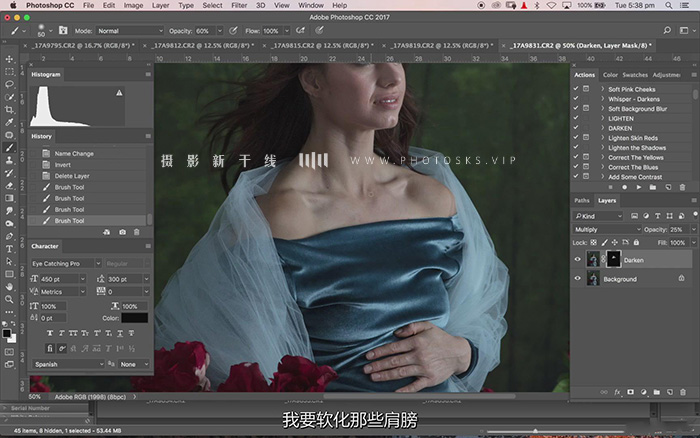Expand the Soft Pink Cheeks action
700x438 pixels.
[x=603, y=89]
